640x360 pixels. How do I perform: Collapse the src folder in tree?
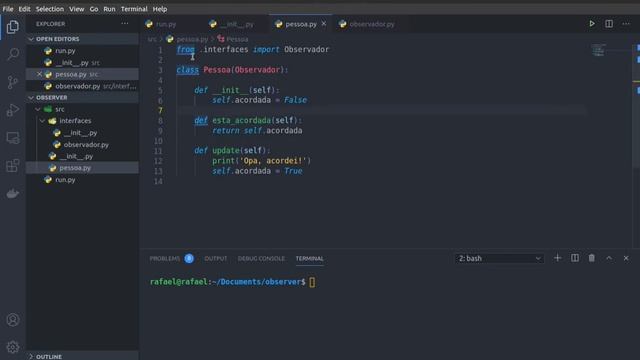(38, 109)
